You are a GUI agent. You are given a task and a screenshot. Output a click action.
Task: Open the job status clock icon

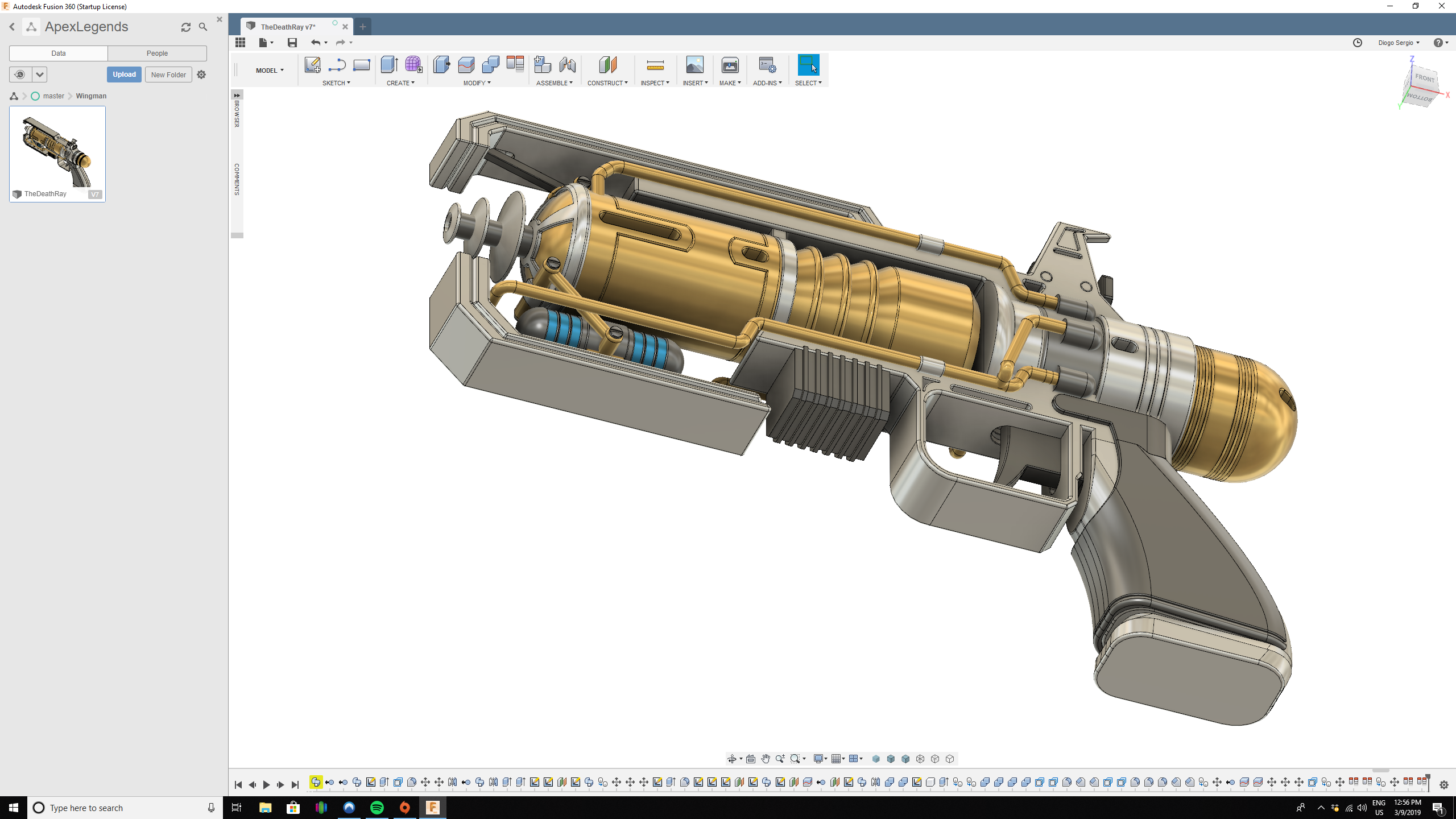pos(1358,43)
